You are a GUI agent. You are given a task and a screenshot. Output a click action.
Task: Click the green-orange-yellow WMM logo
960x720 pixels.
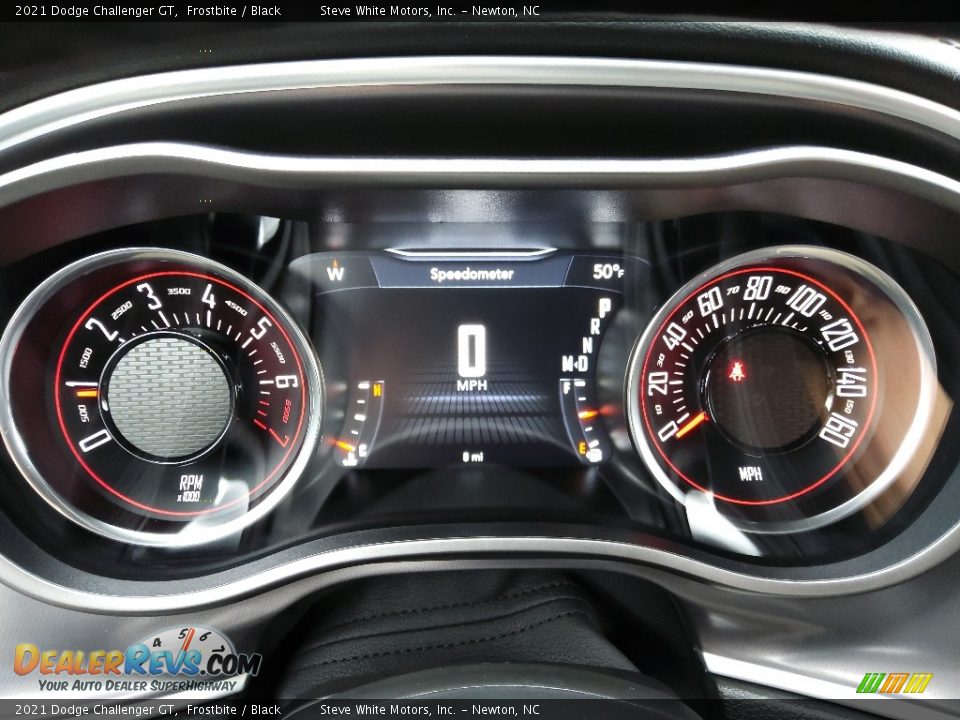pos(894,683)
